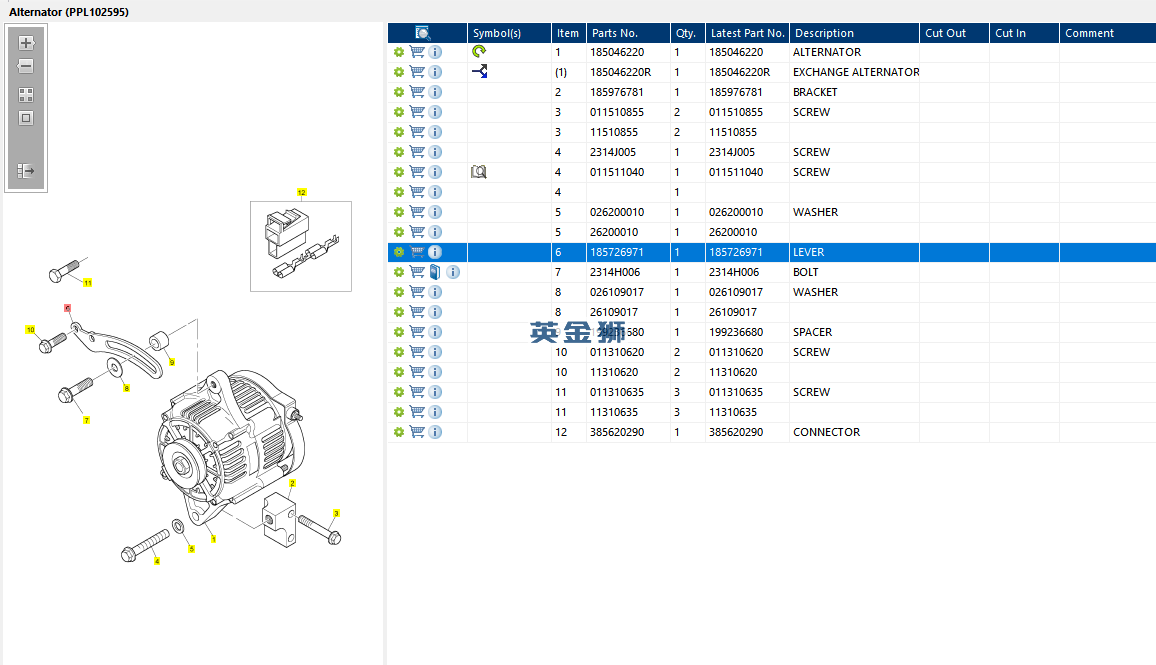
Task: Click the list-with-arrow panel toggle icon
Action: point(26,171)
